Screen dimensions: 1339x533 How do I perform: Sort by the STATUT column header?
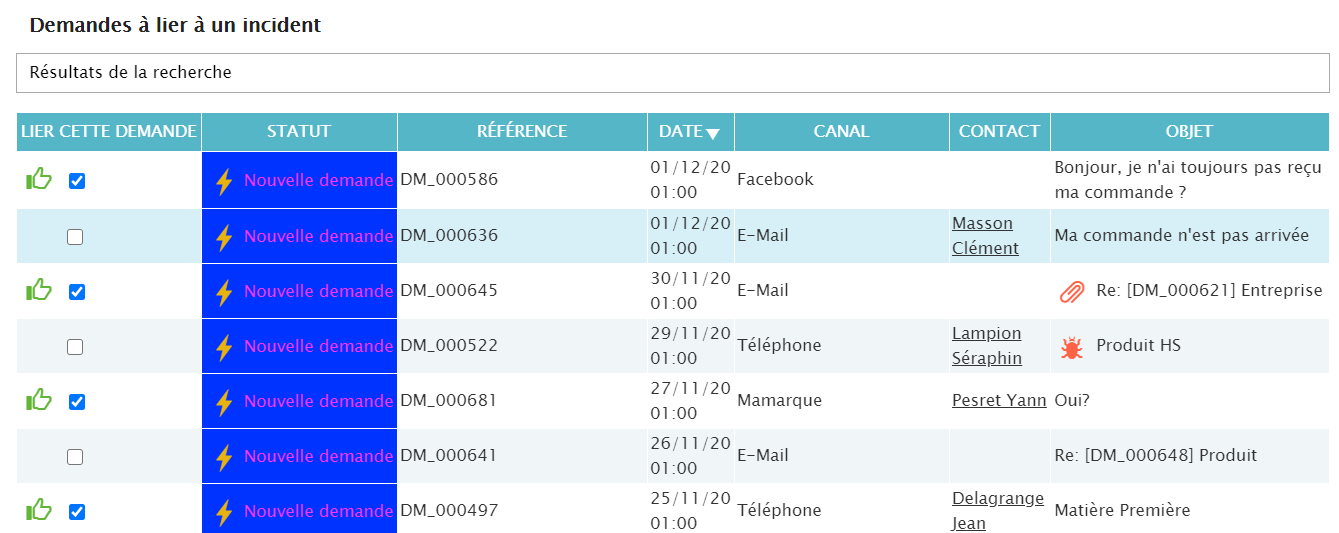[298, 131]
